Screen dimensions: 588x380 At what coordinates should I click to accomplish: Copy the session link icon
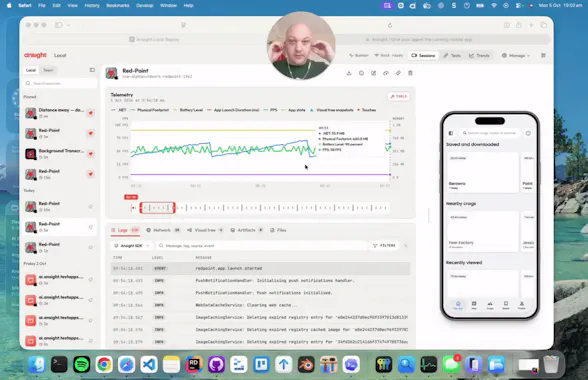398,73
